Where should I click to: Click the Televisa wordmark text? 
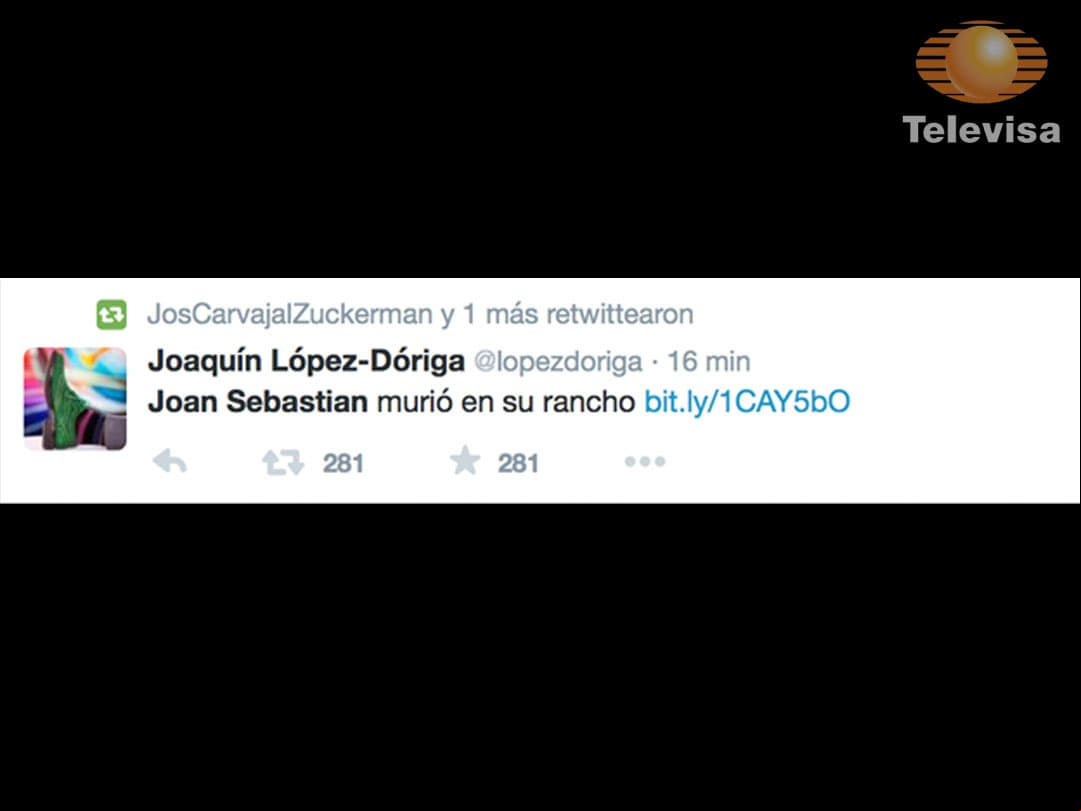pyautogui.click(x=981, y=130)
